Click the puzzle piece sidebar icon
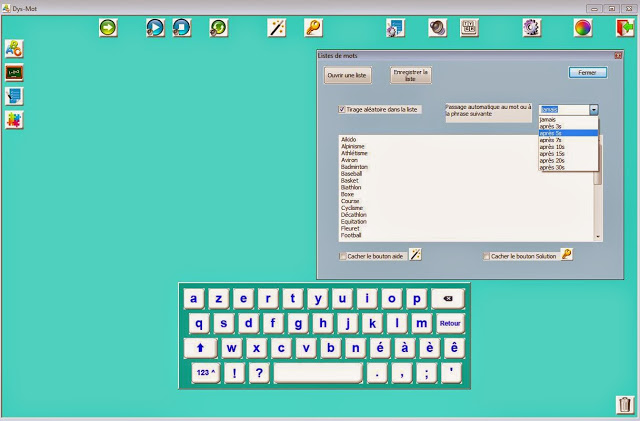Screen dimensions: 640x421 coord(14,120)
